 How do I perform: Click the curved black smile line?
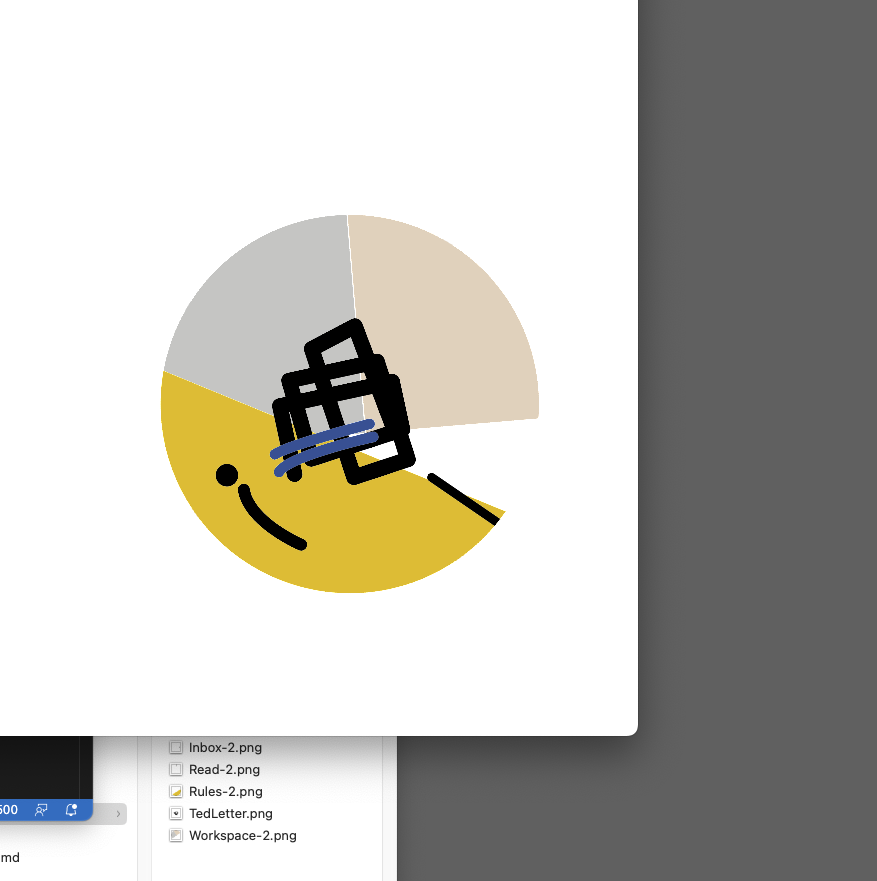268,522
